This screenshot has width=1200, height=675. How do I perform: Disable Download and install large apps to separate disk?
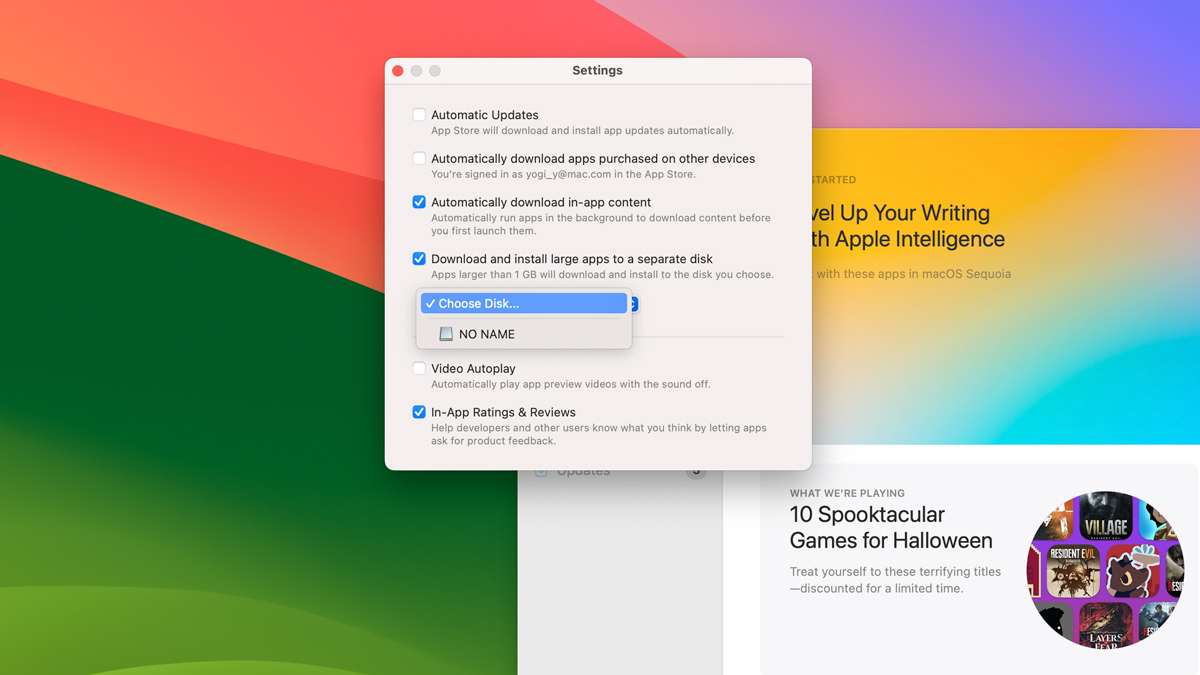pyautogui.click(x=419, y=259)
